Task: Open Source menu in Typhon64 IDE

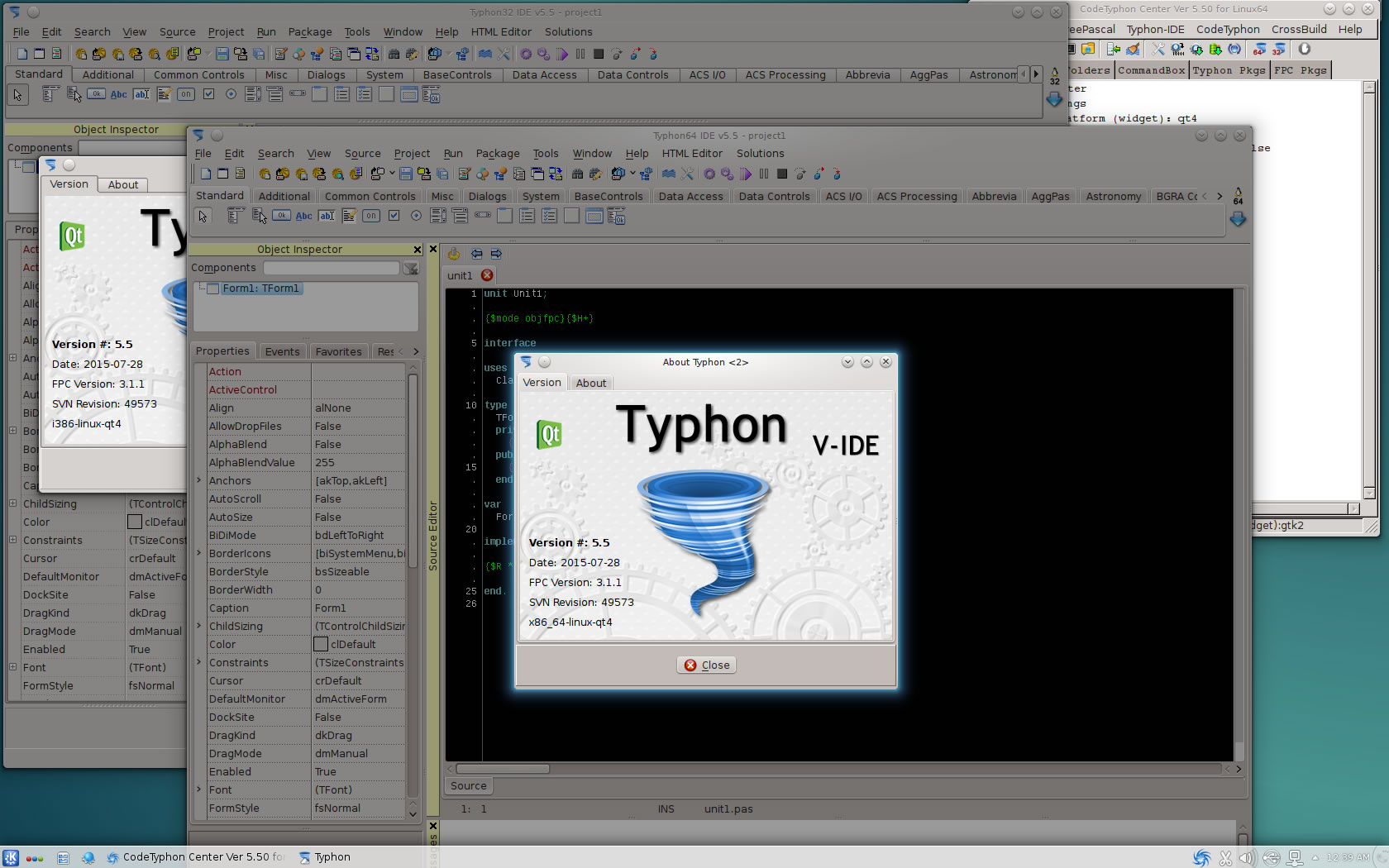Action: 363,154
